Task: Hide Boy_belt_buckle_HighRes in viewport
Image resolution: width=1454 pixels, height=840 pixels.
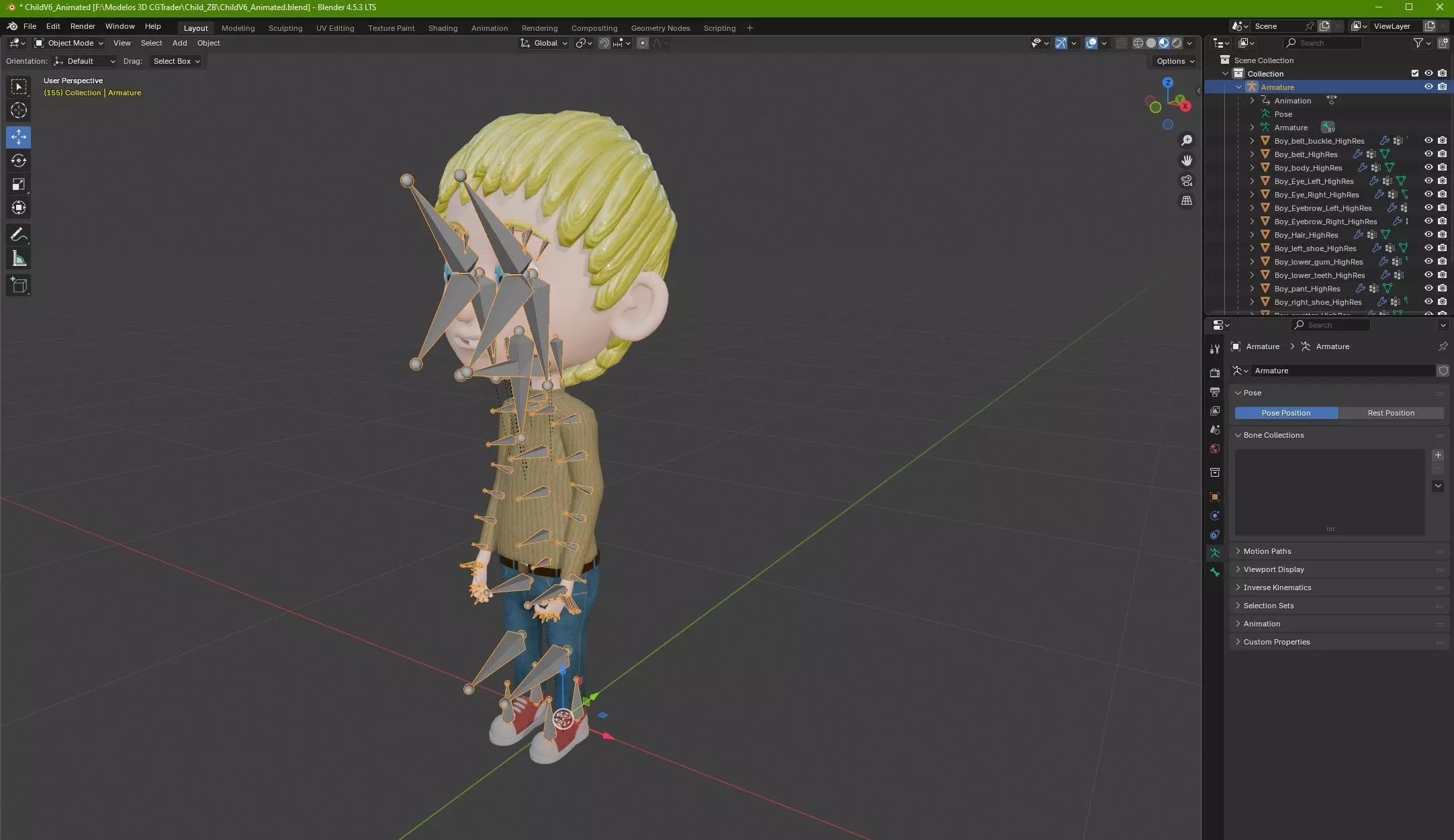Action: pos(1428,141)
